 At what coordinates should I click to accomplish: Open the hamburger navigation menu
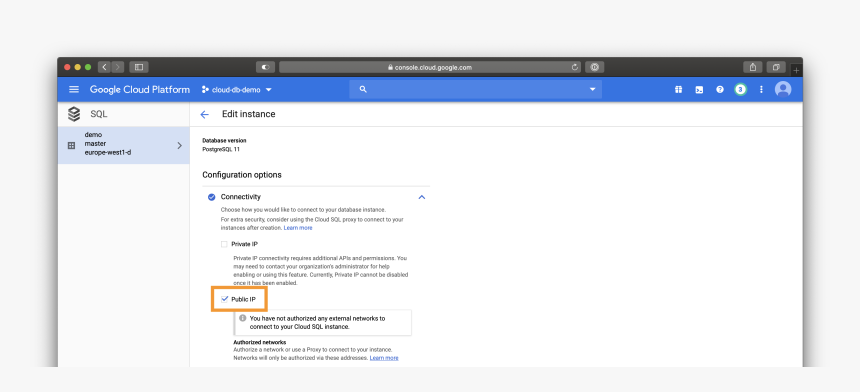(x=74, y=89)
